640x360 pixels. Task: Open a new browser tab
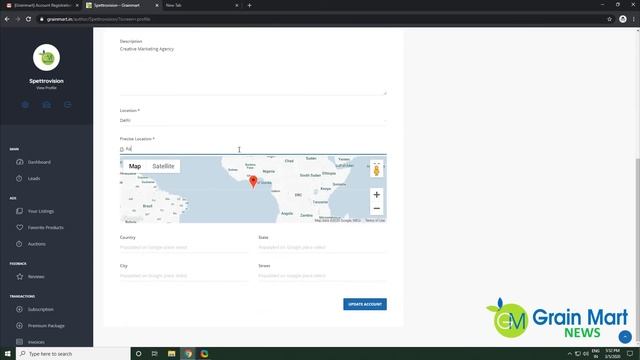tap(249, 5)
